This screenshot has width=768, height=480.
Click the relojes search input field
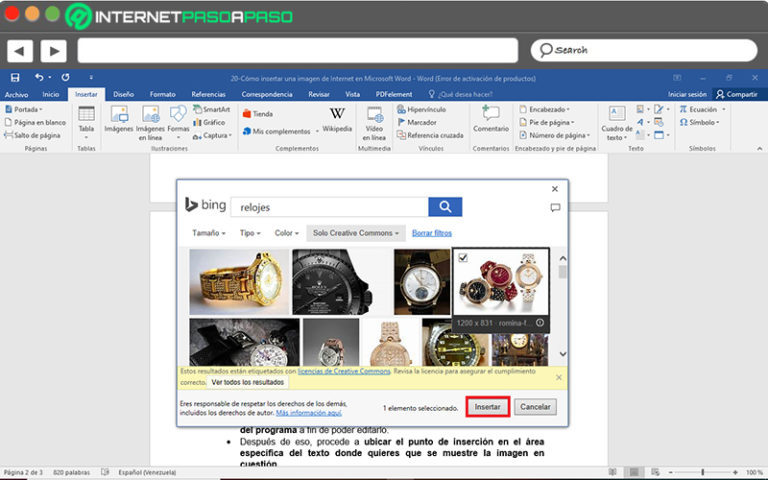(330, 207)
